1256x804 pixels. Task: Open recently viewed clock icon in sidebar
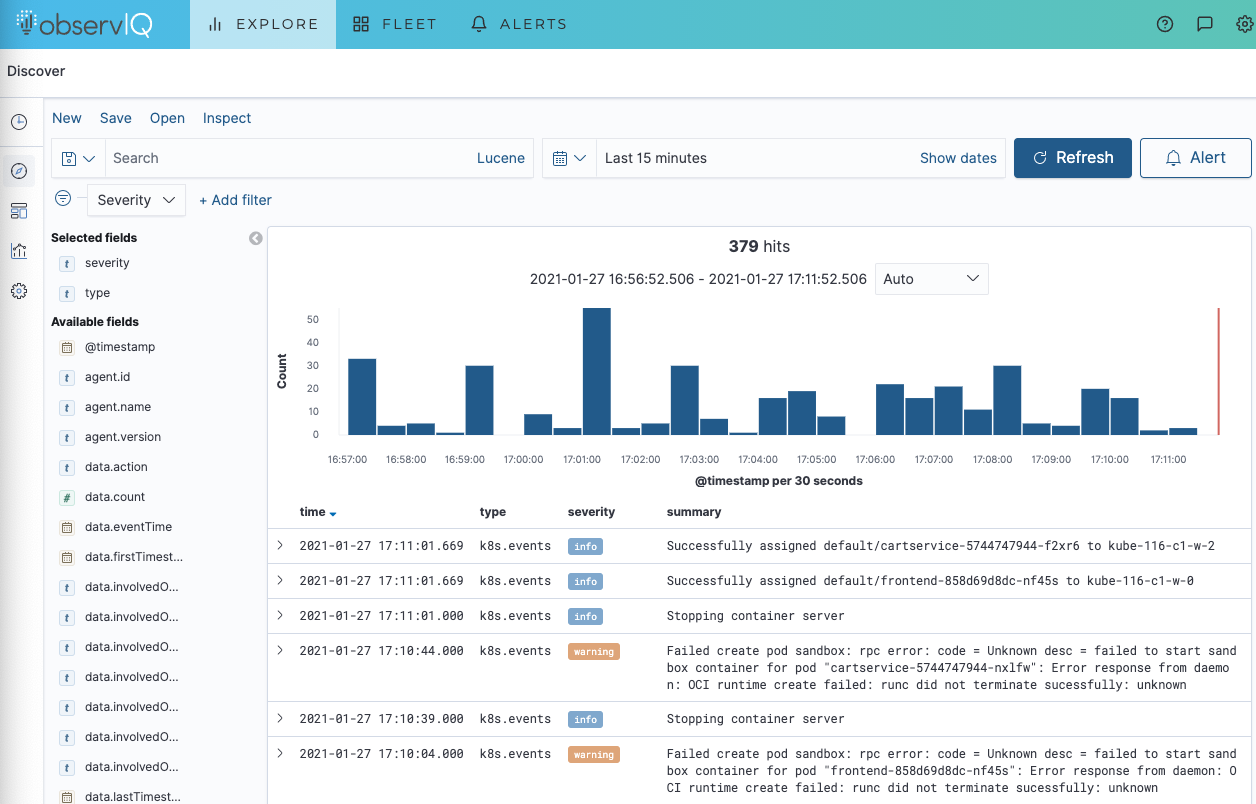pos(19,122)
